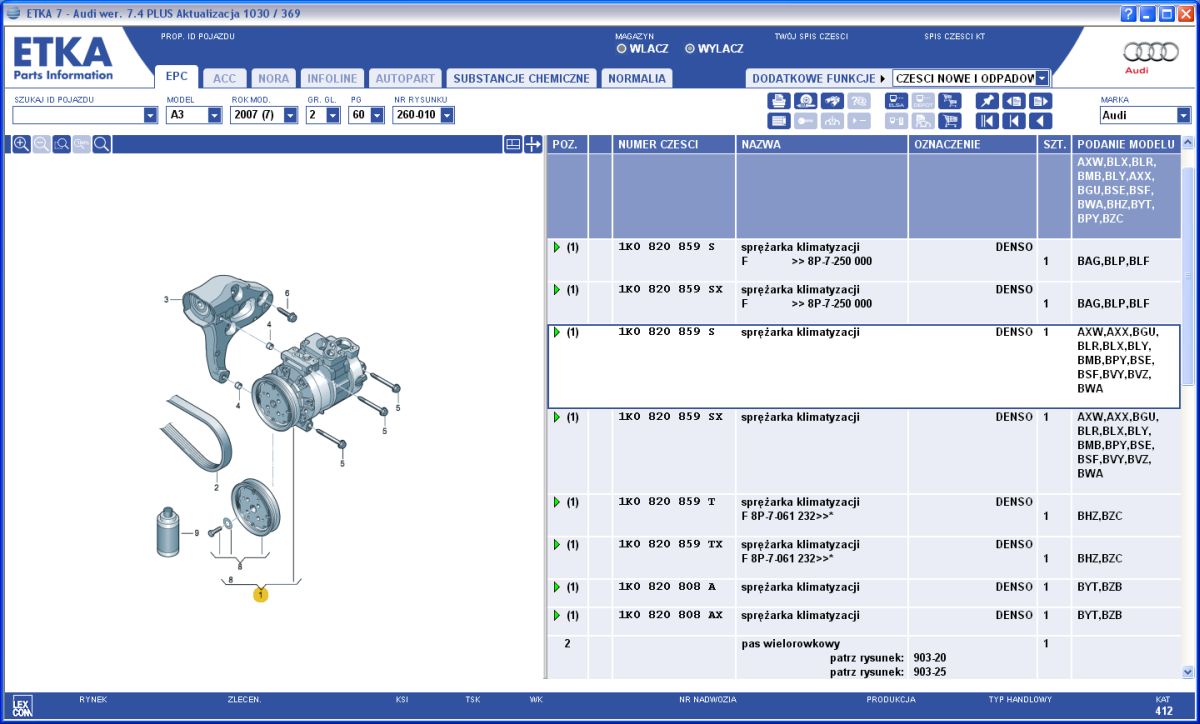This screenshot has height=724, width=1200.
Task: Click green arrow of 1K0 820 859 TX row
Action: point(557,545)
